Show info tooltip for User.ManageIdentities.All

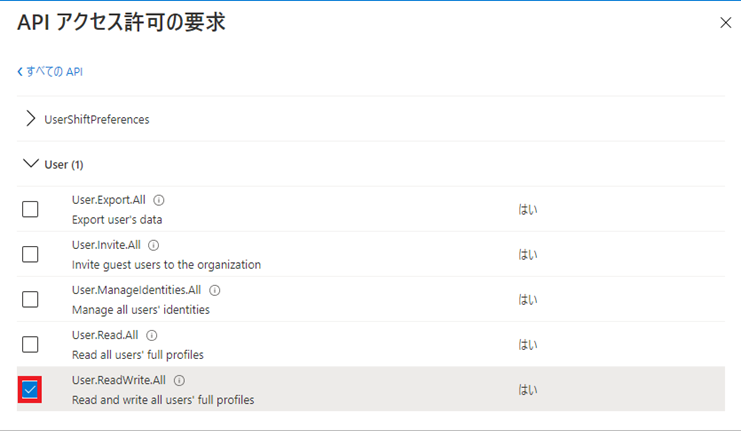pos(214,290)
